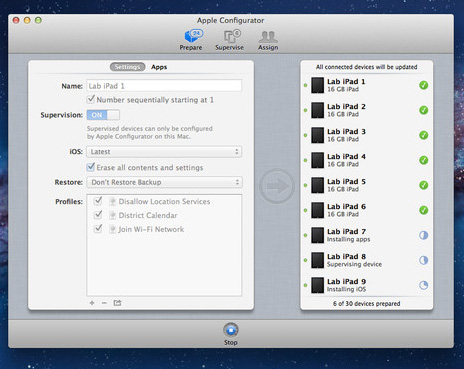The width and height of the screenshot is (464, 369).
Task: Close the Apple Configurator window
Action: [16, 20]
